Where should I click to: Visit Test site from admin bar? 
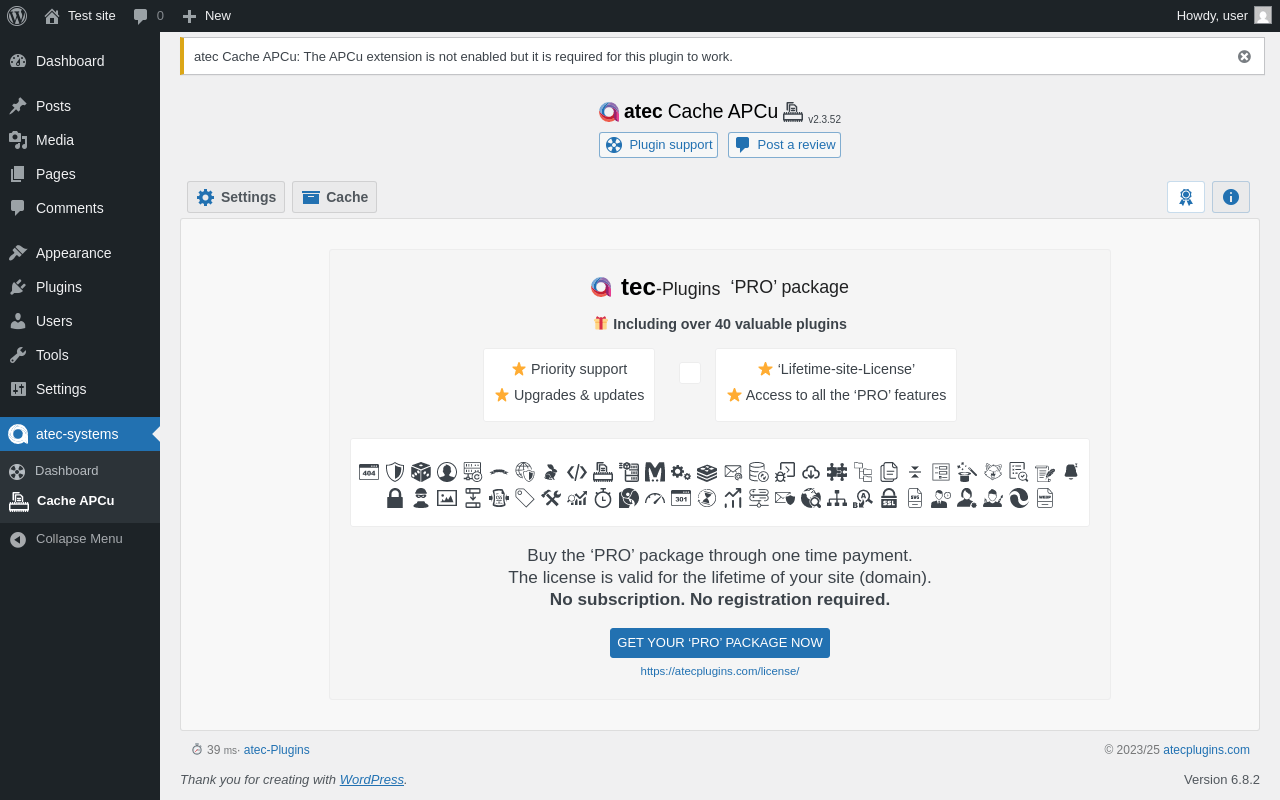point(80,15)
